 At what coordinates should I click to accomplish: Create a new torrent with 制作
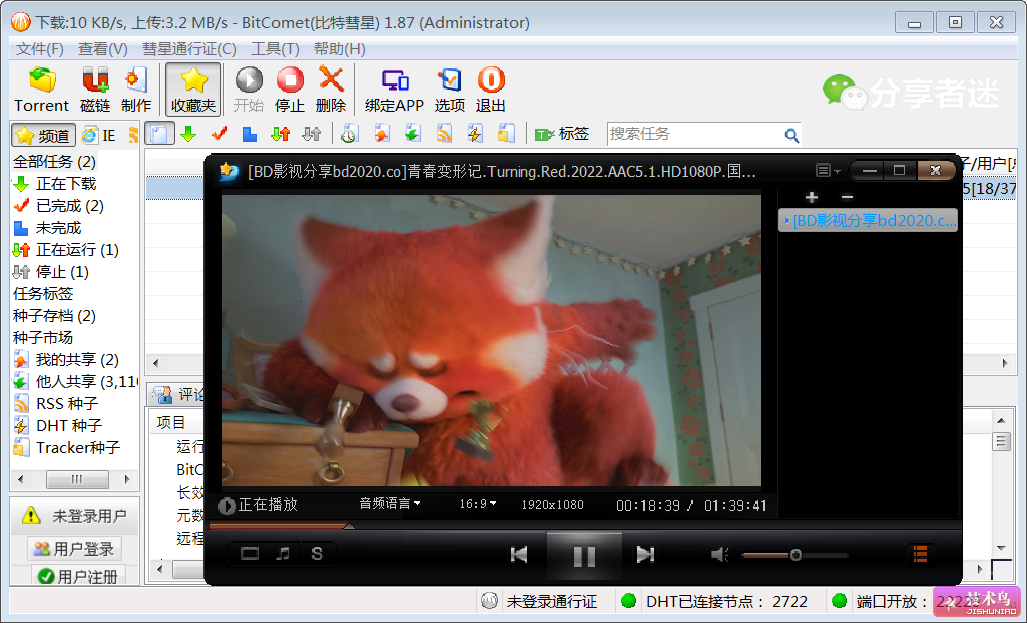click(136, 90)
